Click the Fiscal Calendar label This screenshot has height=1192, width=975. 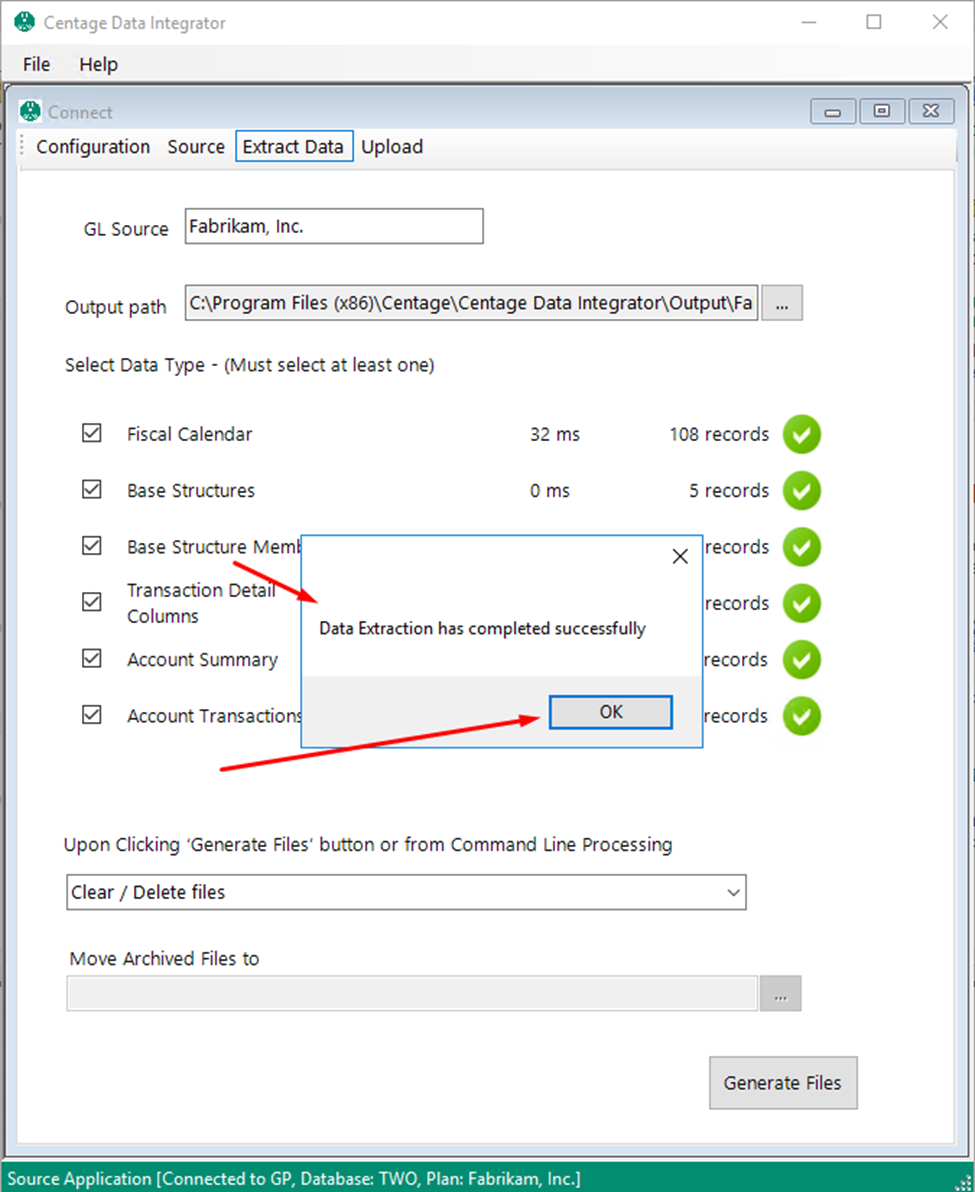pyautogui.click(x=189, y=434)
